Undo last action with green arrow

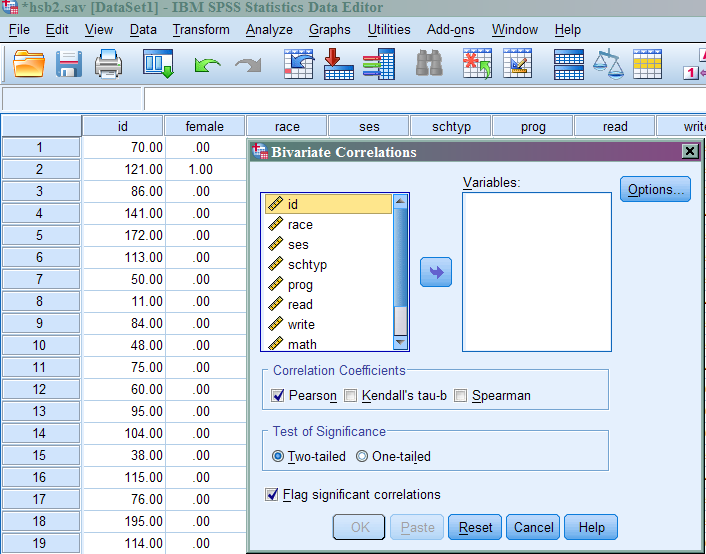(207, 65)
